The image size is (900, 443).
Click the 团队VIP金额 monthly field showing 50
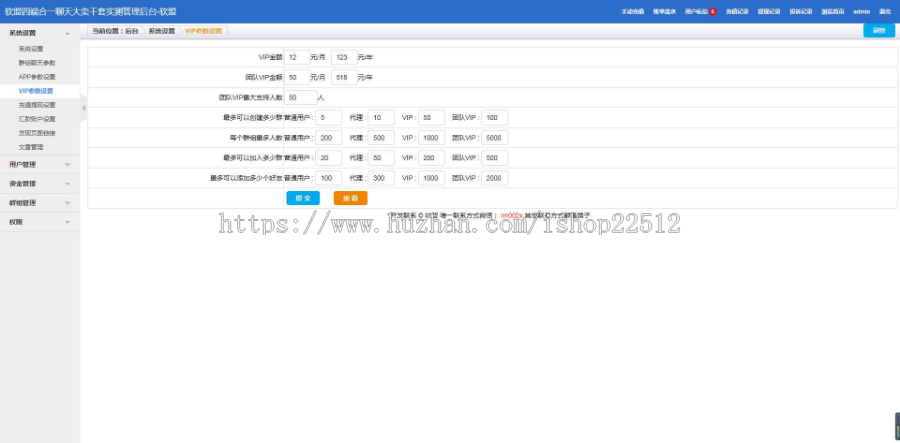(297, 77)
